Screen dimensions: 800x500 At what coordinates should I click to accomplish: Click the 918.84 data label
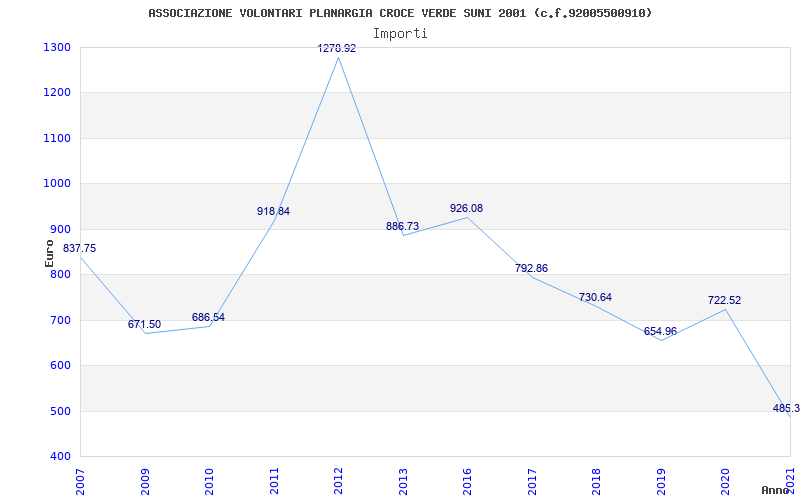pyautogui.click(x=273, y=211)
